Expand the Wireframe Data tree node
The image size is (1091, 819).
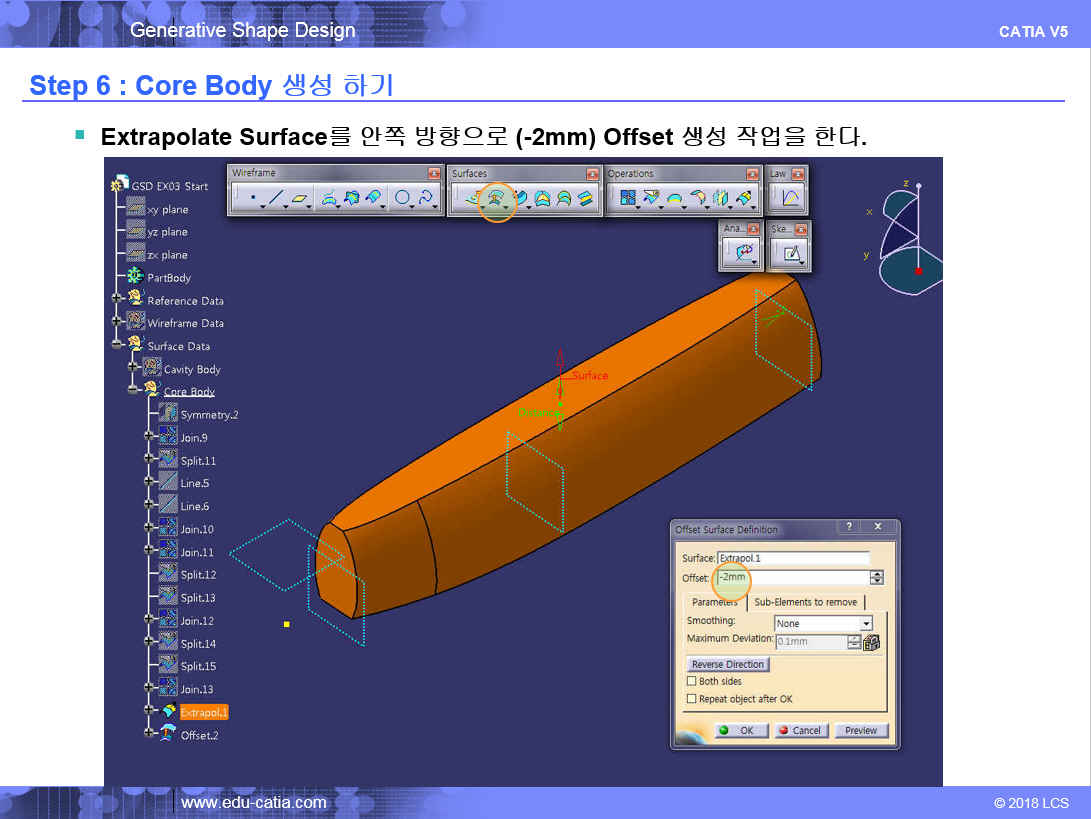point(118,323)
